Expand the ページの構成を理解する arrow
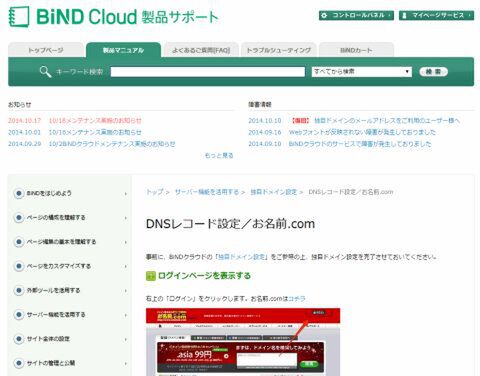 pyautogui.click(x=126, y=218)
